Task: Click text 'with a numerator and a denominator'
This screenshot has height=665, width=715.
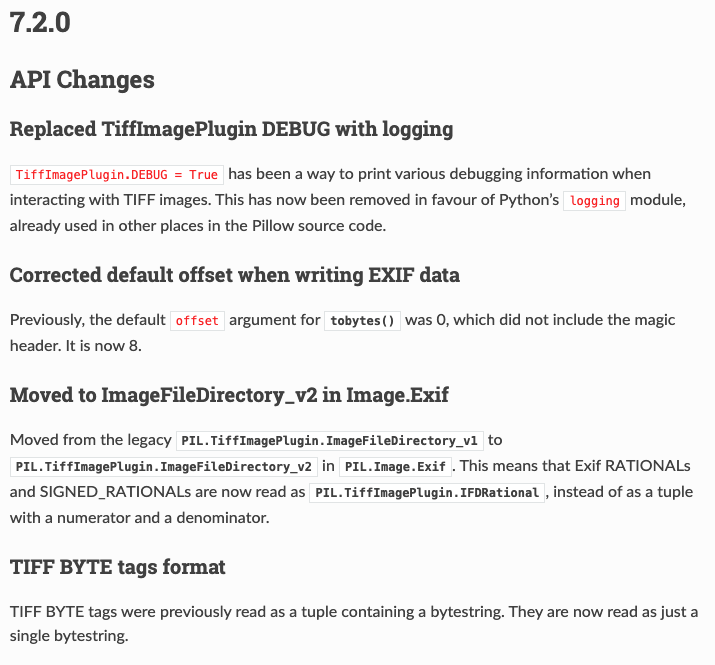Action: (x=139, y=518)
